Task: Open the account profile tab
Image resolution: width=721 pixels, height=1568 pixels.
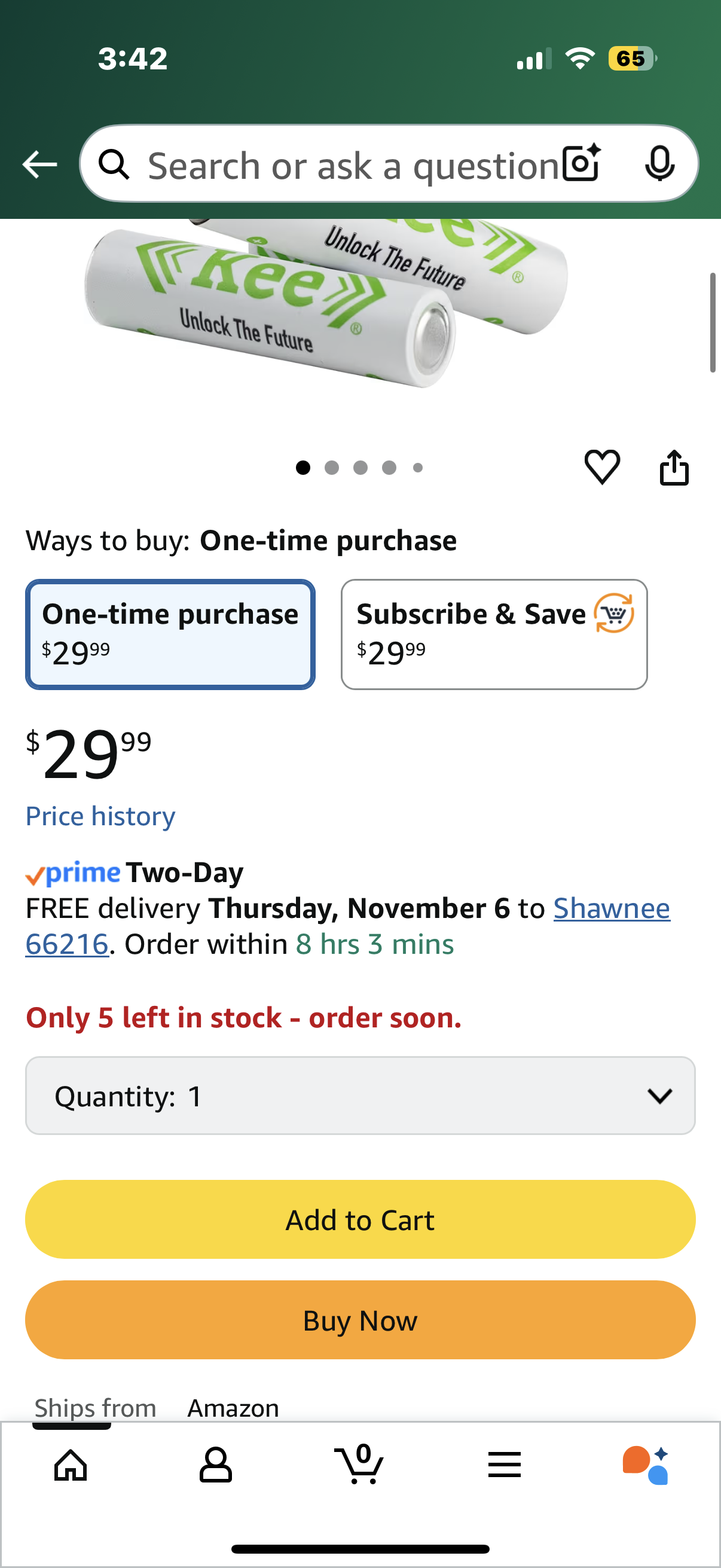Action: tap(215, 1464)
